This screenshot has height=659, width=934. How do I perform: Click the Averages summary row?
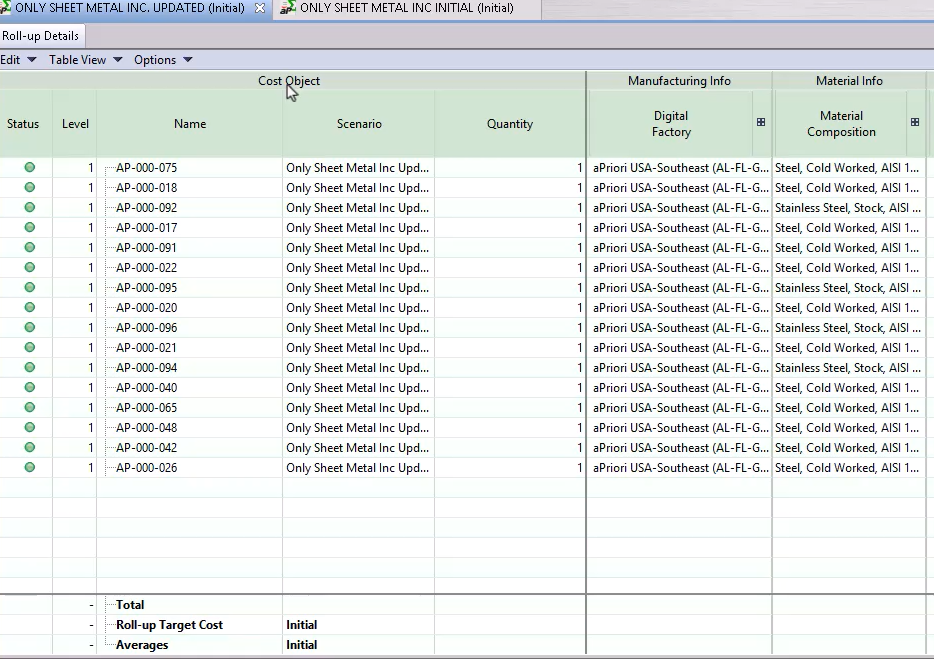click(x=142, y=645)
